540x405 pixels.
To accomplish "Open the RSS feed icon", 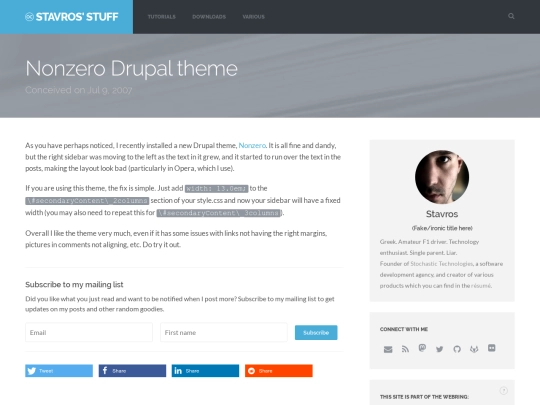I will [x=405, y=349].
